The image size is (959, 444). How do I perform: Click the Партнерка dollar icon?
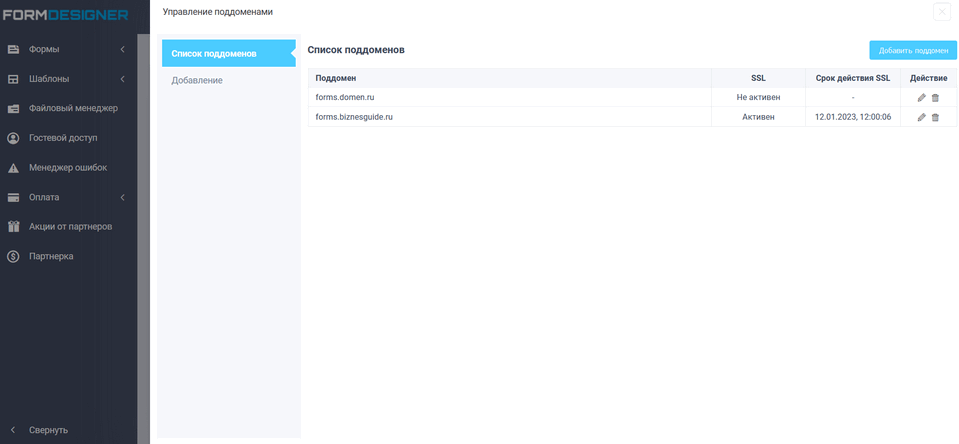point(14,256)
